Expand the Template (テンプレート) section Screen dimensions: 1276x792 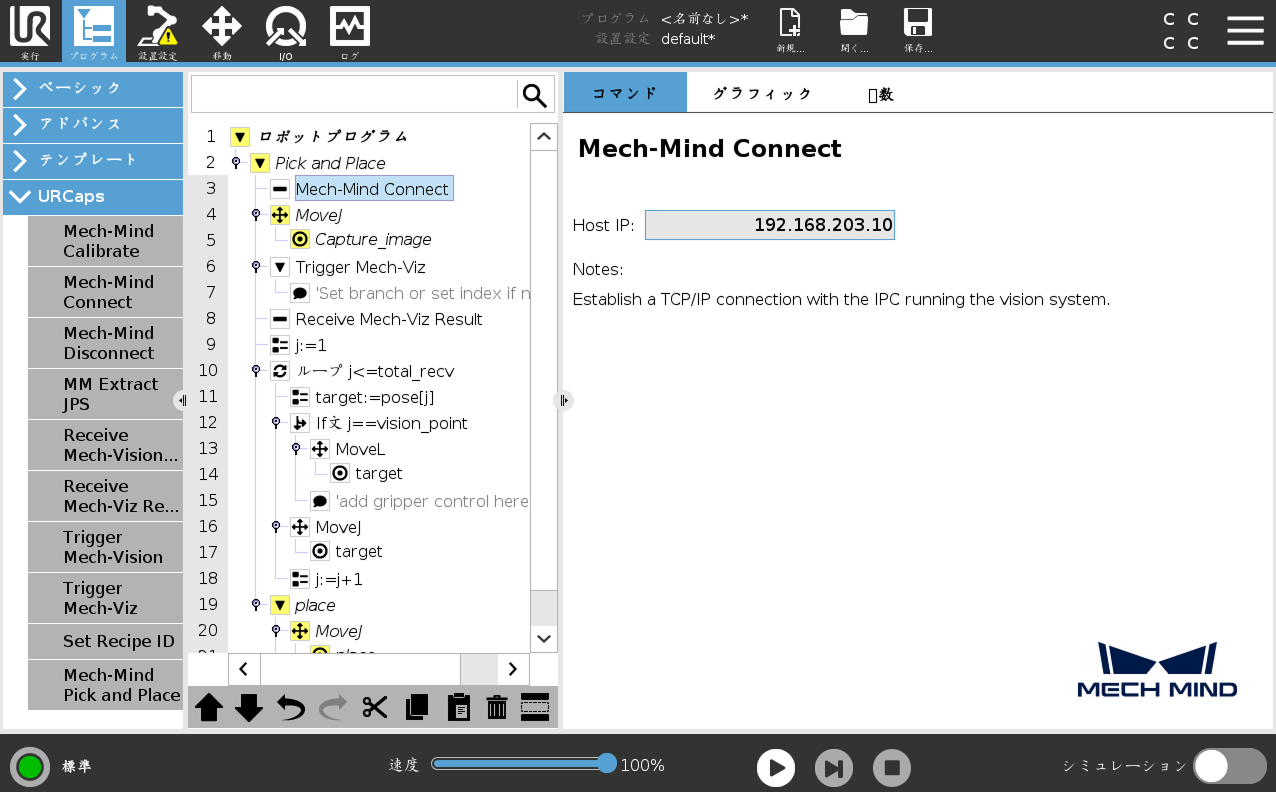93,161
